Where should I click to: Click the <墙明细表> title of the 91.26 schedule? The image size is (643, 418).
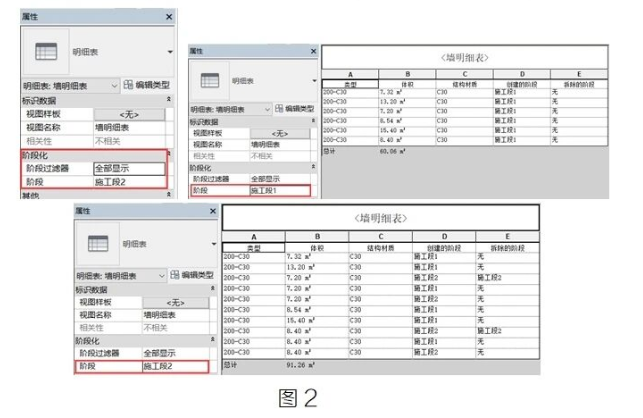tap(381, 218)
